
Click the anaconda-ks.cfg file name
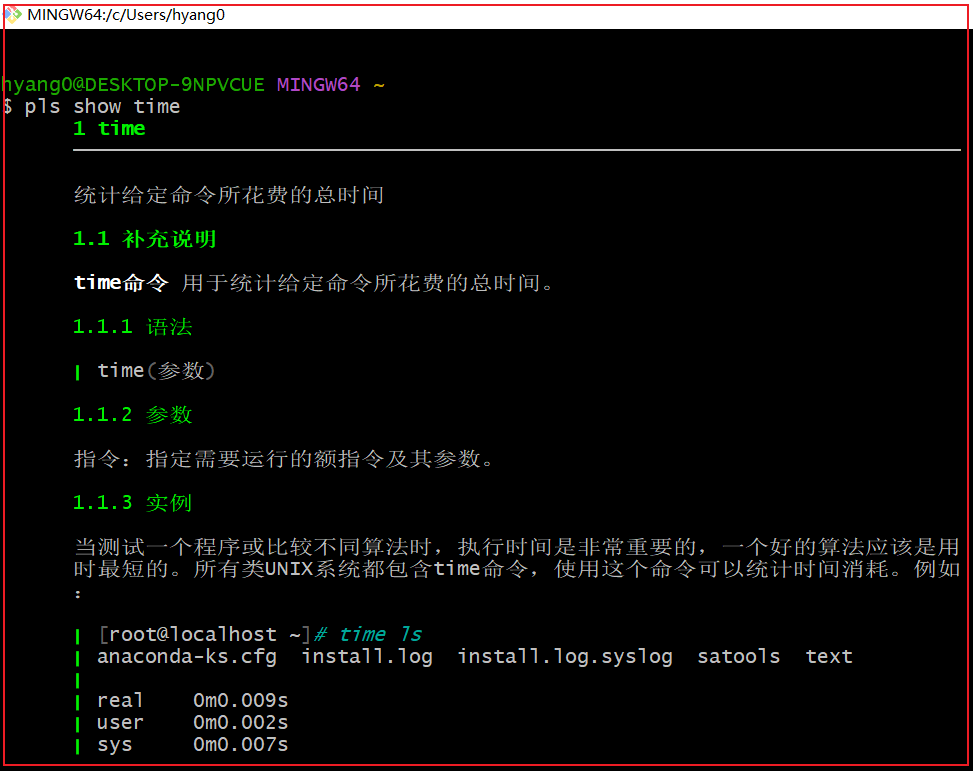pos(187,657)
